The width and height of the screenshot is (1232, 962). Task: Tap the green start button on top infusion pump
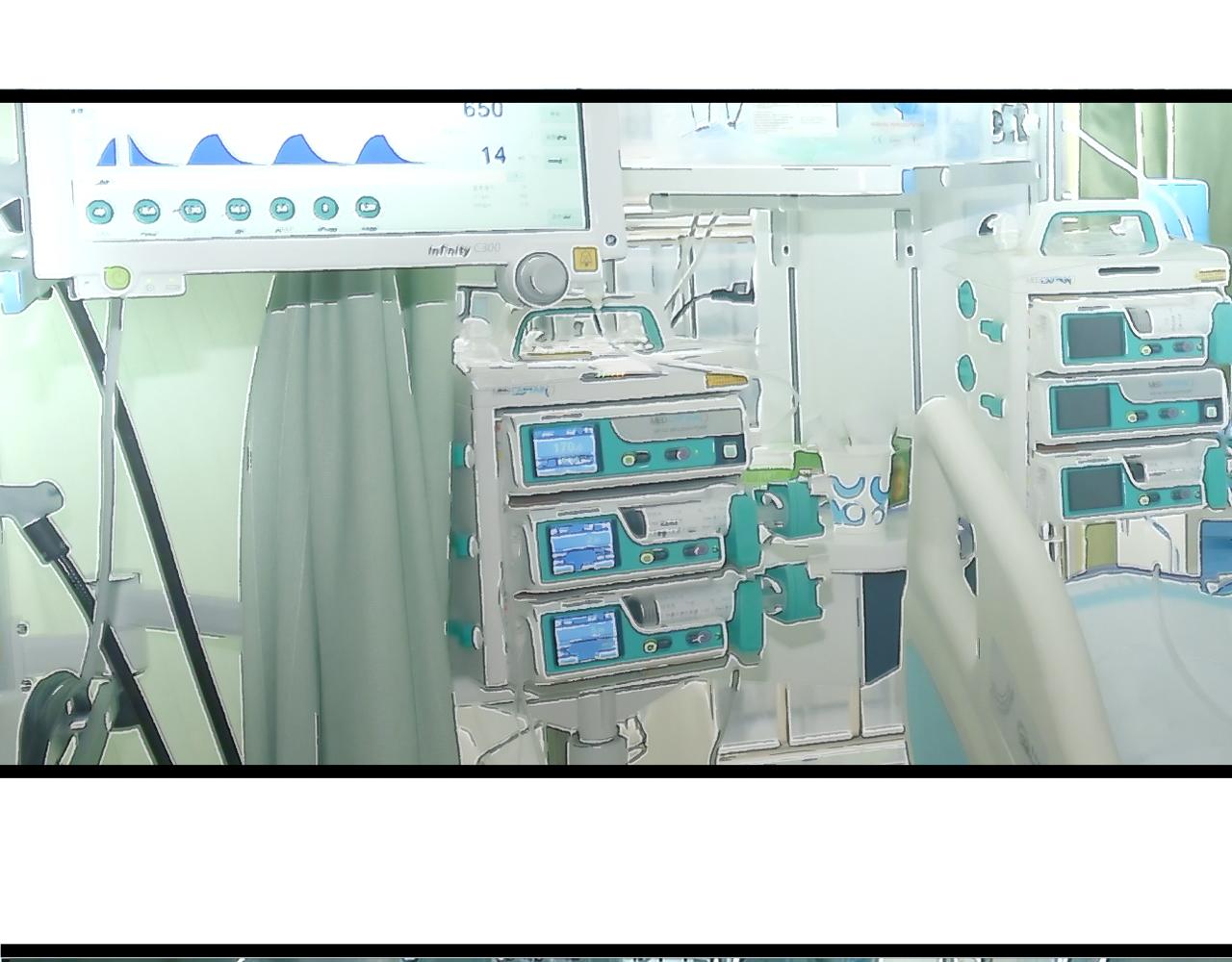629,460
